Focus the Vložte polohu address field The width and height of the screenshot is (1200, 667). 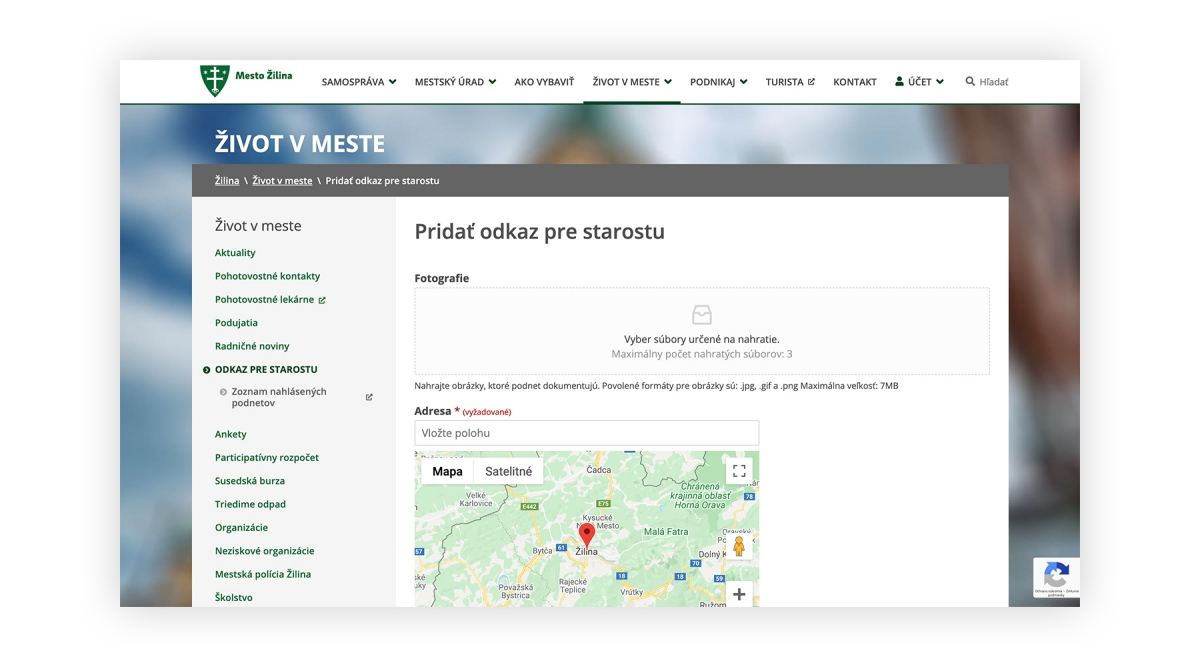tap(587, 433)
